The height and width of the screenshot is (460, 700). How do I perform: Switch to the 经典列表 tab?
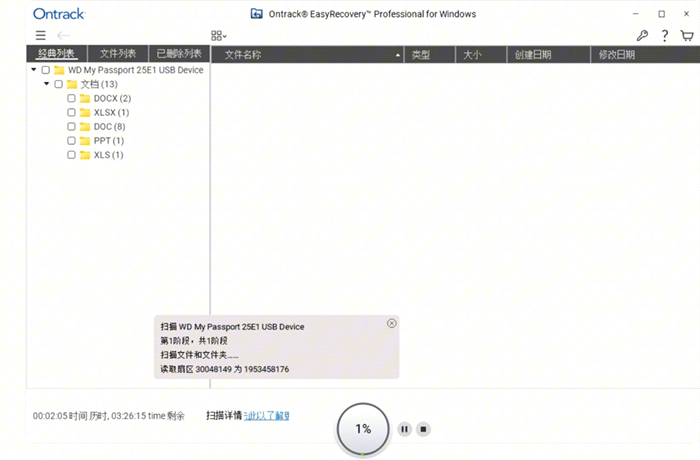pos(57,54)
